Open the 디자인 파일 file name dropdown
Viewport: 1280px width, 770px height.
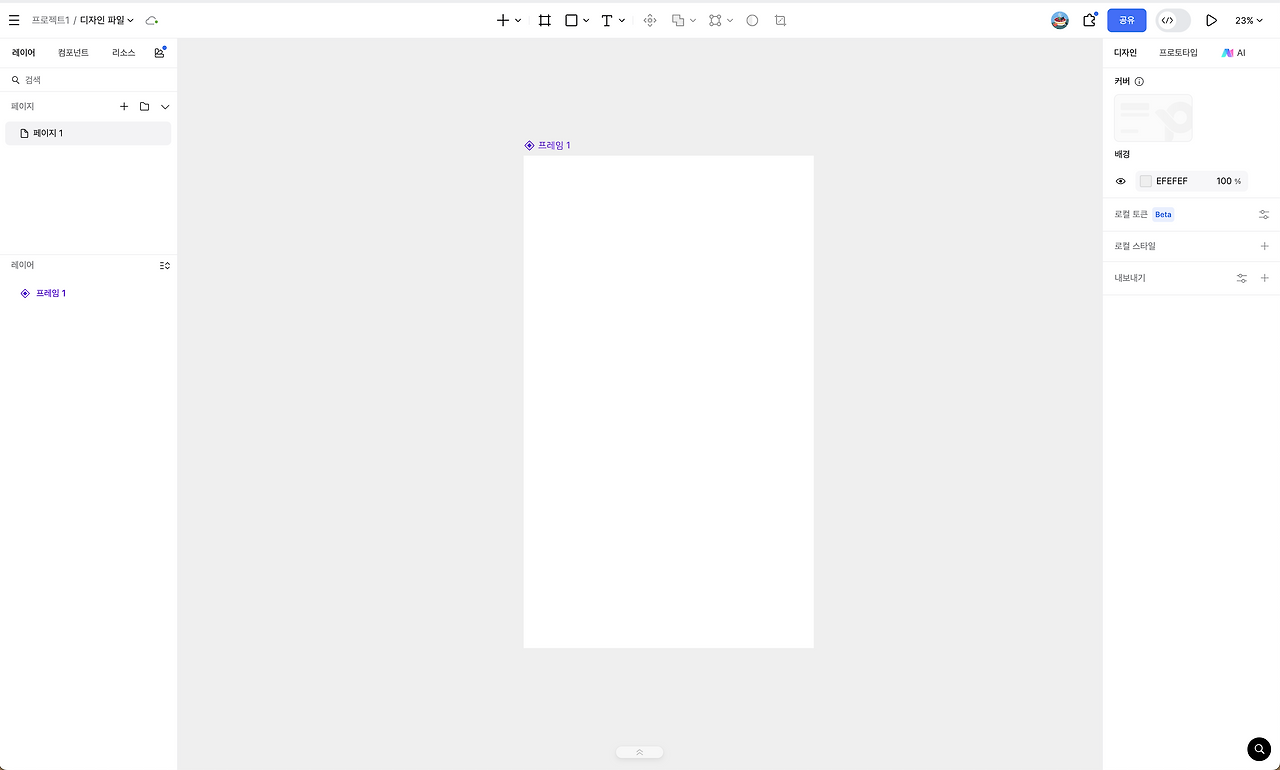coord(107,20)
